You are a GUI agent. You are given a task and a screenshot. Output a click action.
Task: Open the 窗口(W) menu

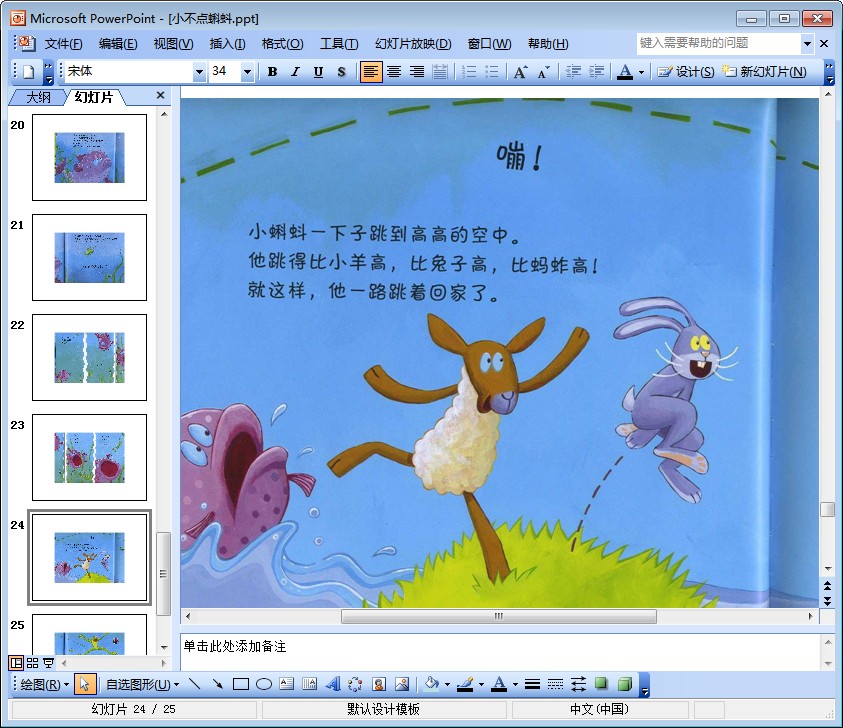point(489,44)
